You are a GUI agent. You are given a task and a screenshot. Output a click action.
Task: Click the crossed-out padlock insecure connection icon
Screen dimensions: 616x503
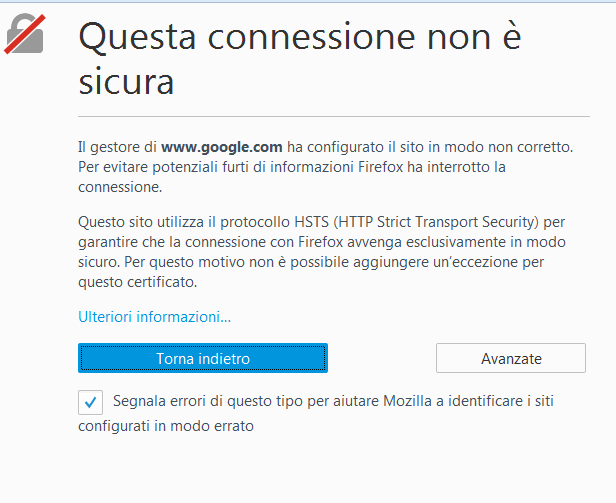[25, 34]
